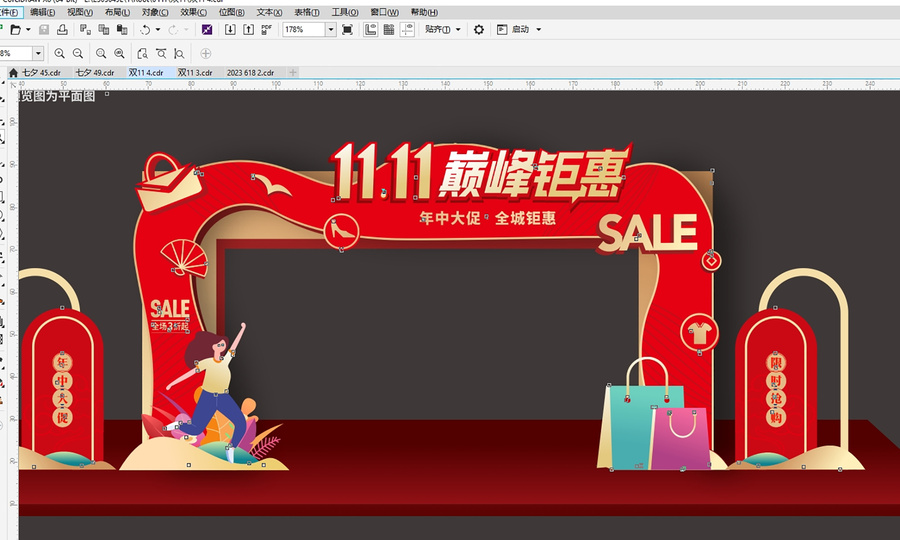The width and height of the screenshot is (900, 540).
Task: Click the Export icon
Action: pos(249,29)
